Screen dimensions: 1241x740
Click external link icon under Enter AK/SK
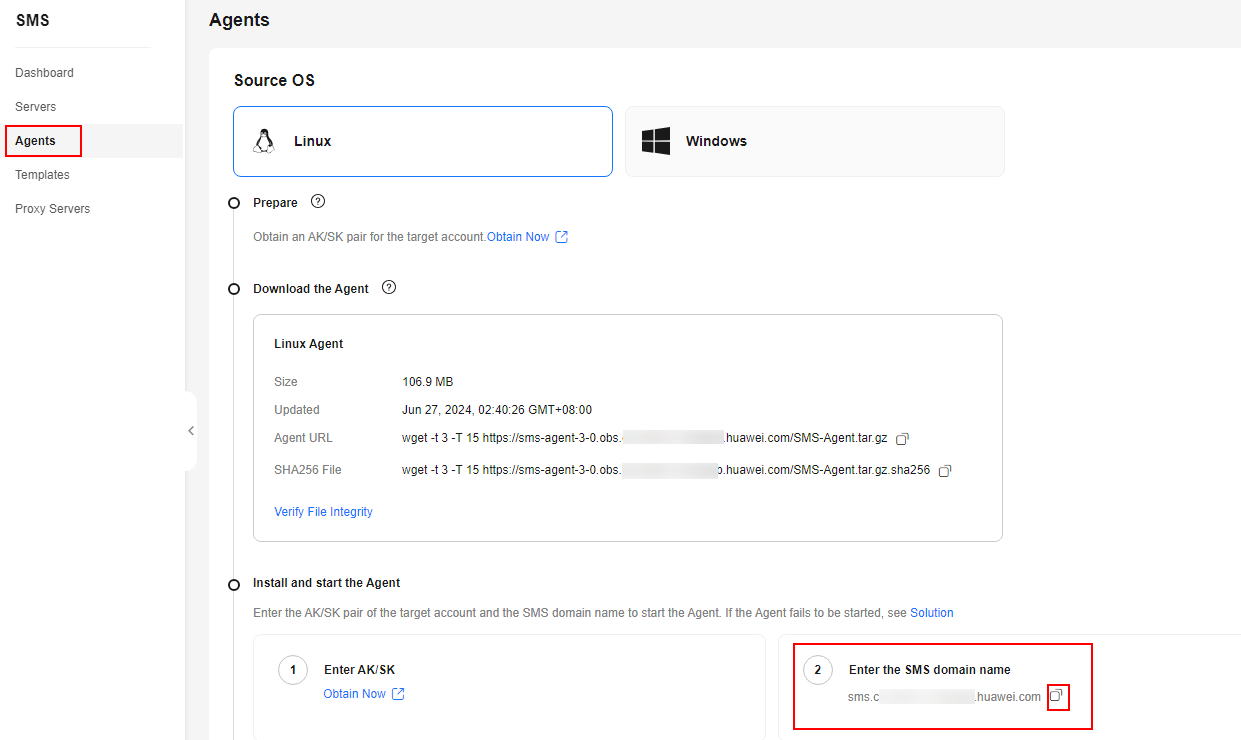pyautogui.click(x=398, y=694)
